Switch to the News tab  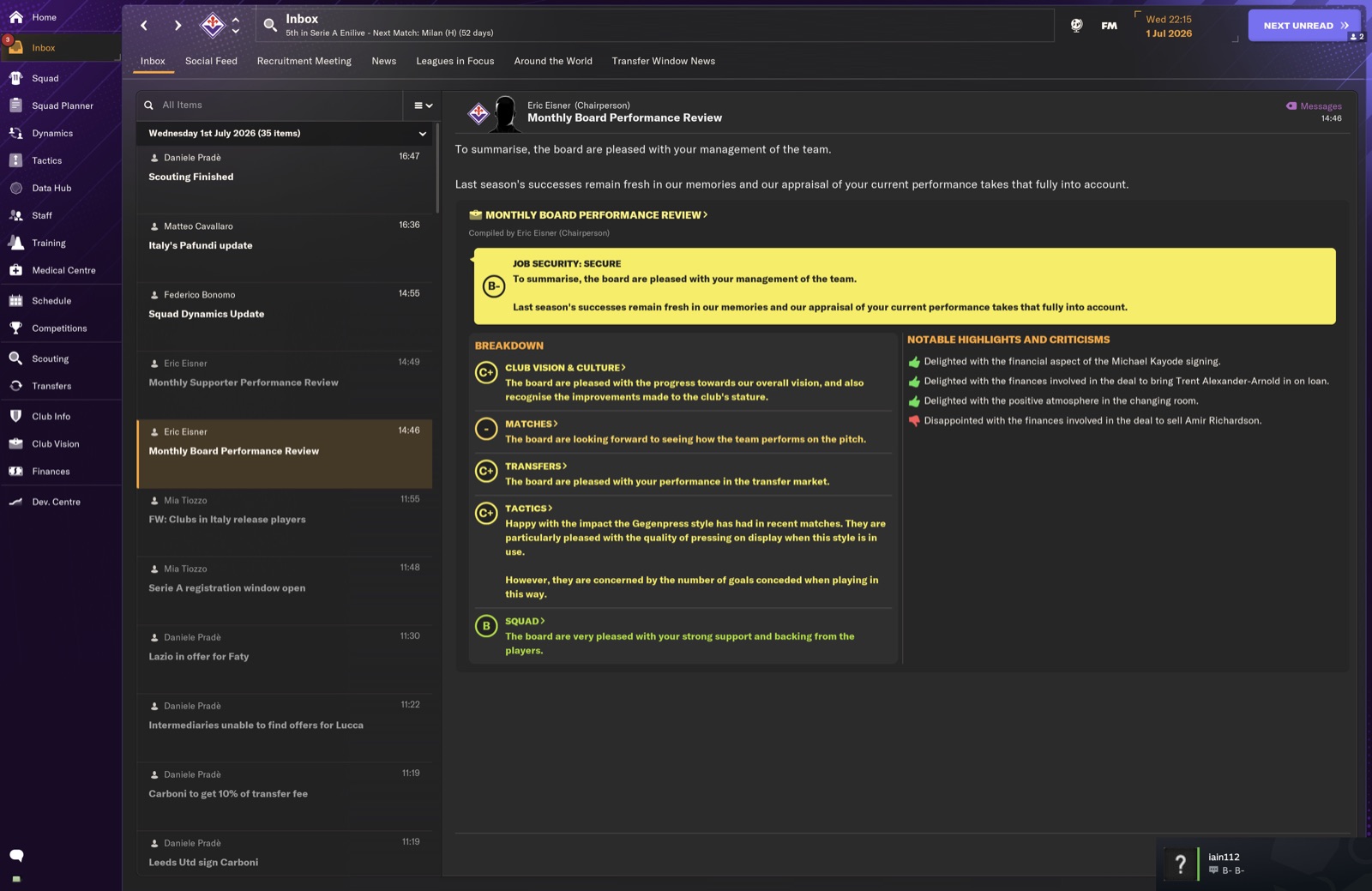(384, 62)
